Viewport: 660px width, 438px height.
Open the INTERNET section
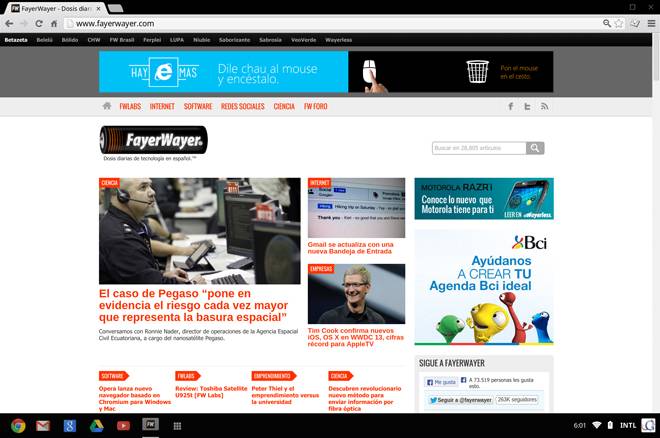(162, 106)
